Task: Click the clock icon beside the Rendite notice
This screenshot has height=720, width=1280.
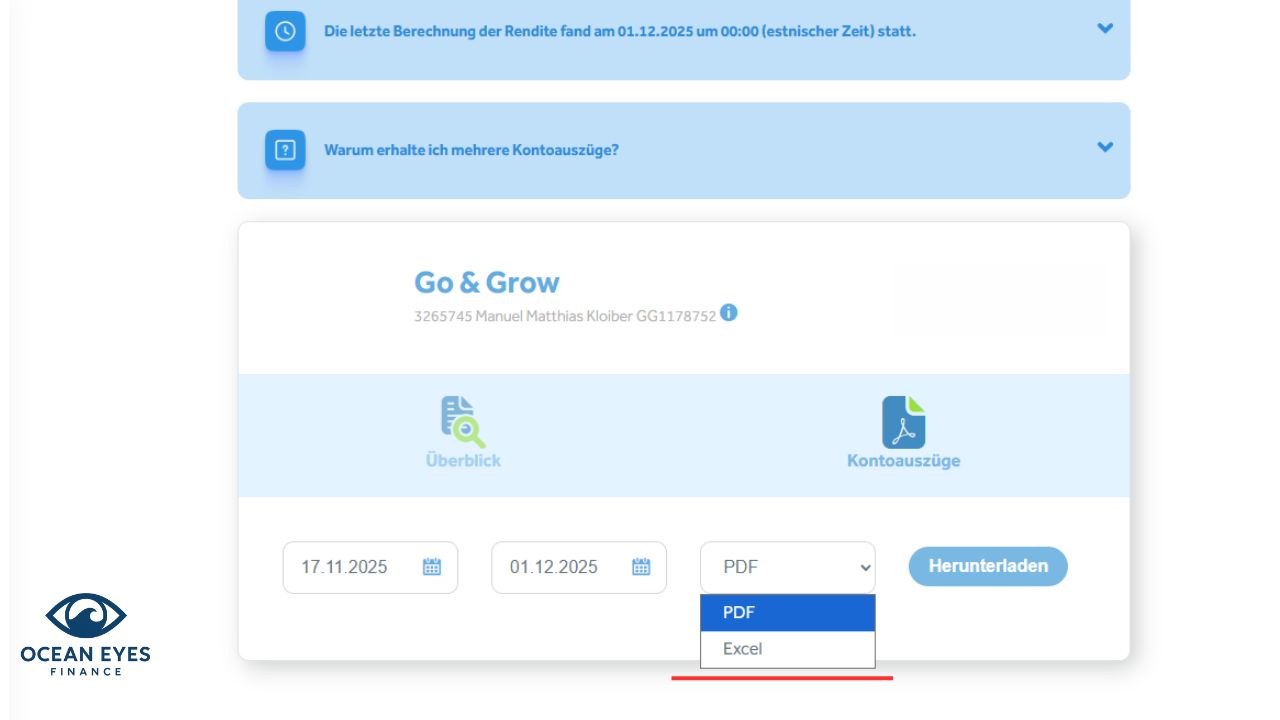Action: click(x=285, y=30)
